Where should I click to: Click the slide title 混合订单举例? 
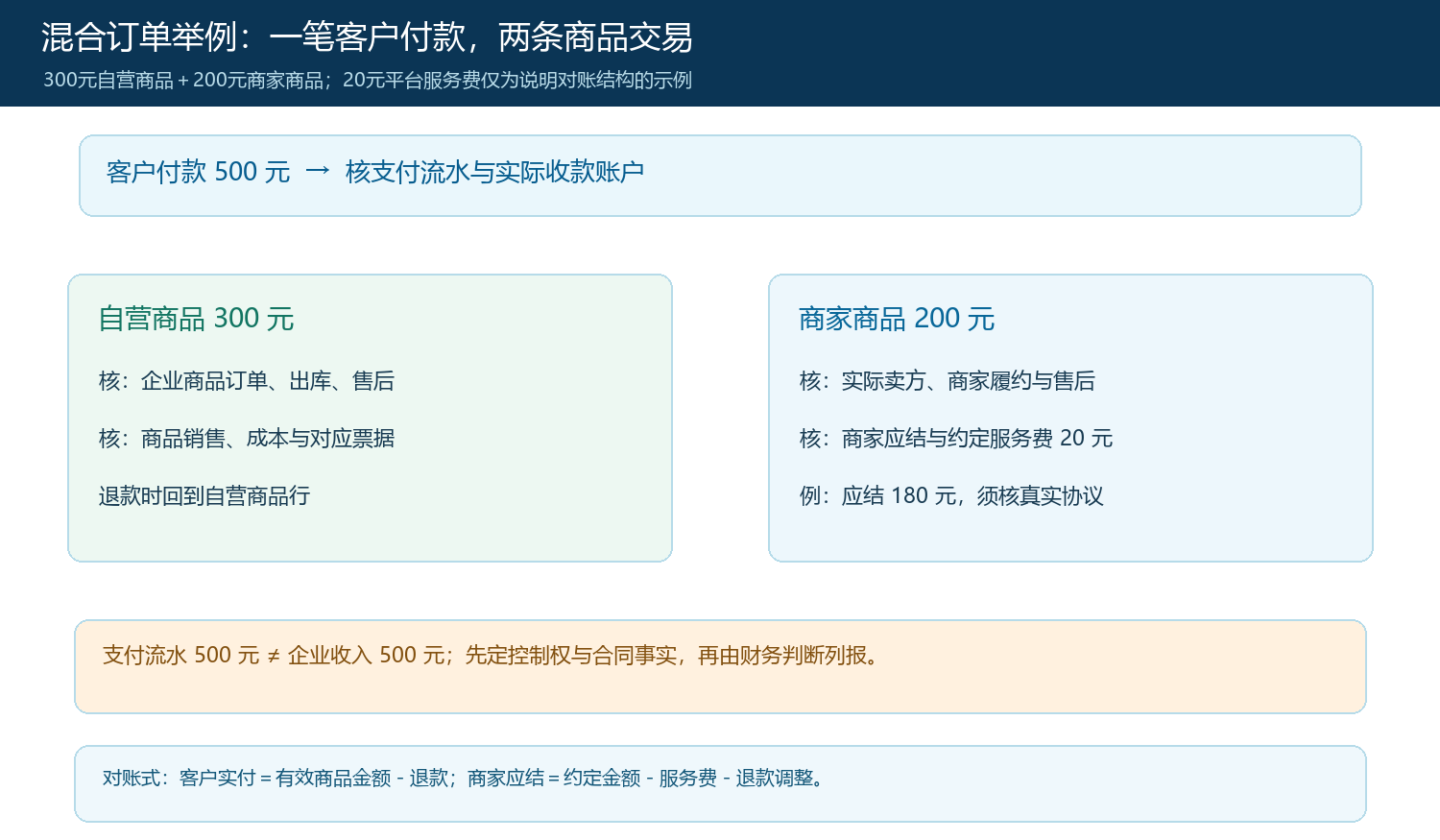coord(367,37)
